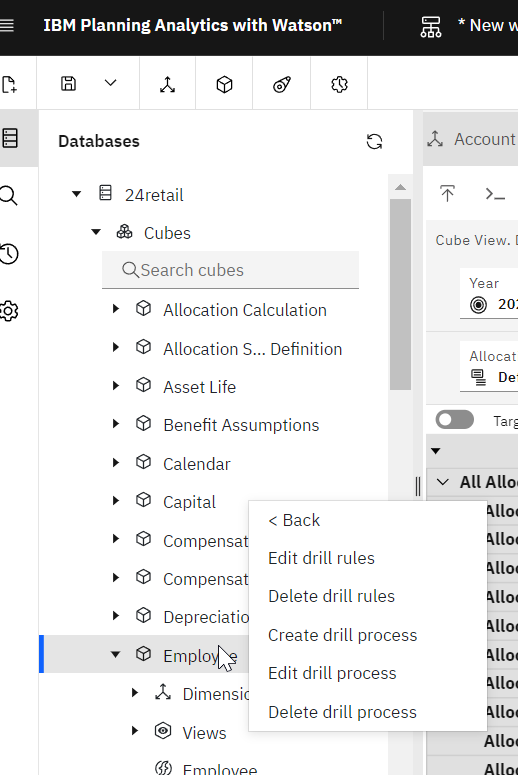Screen dimensions: 518x775
Task: Expand the Depreciation cube
Action: point(116,615)
